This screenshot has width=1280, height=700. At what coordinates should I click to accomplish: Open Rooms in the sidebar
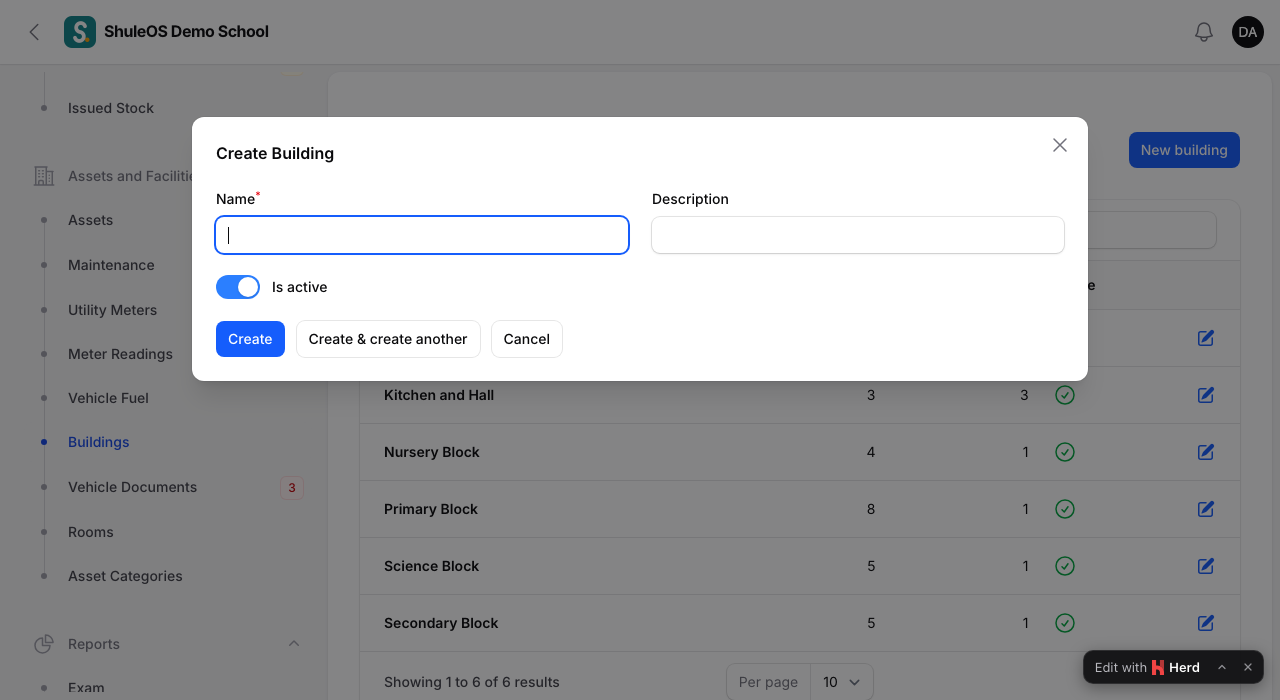(91, 532)
